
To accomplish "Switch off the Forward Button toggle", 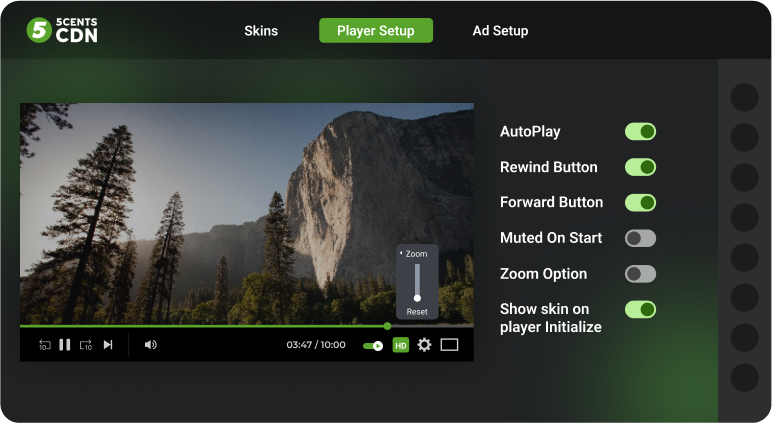I will (640, 202).
